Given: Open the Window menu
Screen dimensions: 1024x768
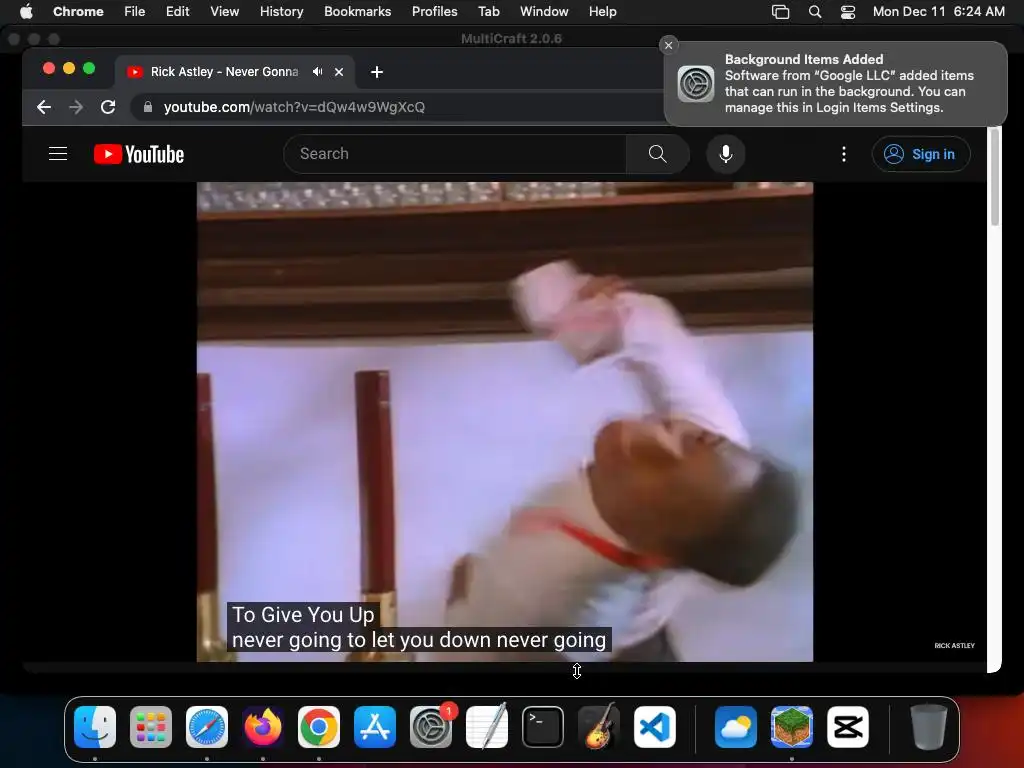Looking at the screenshot, I should pyautogui.click(x=544, y=11).
